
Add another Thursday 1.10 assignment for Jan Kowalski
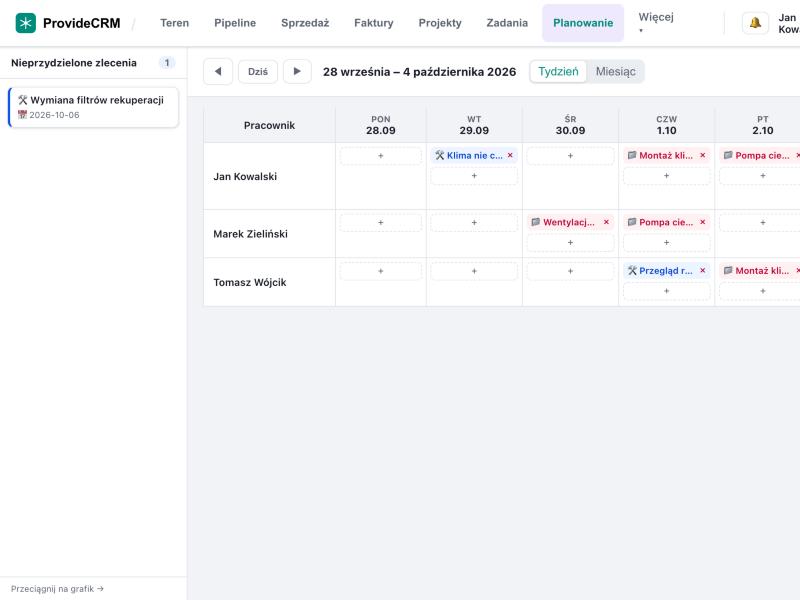point(666,176)
